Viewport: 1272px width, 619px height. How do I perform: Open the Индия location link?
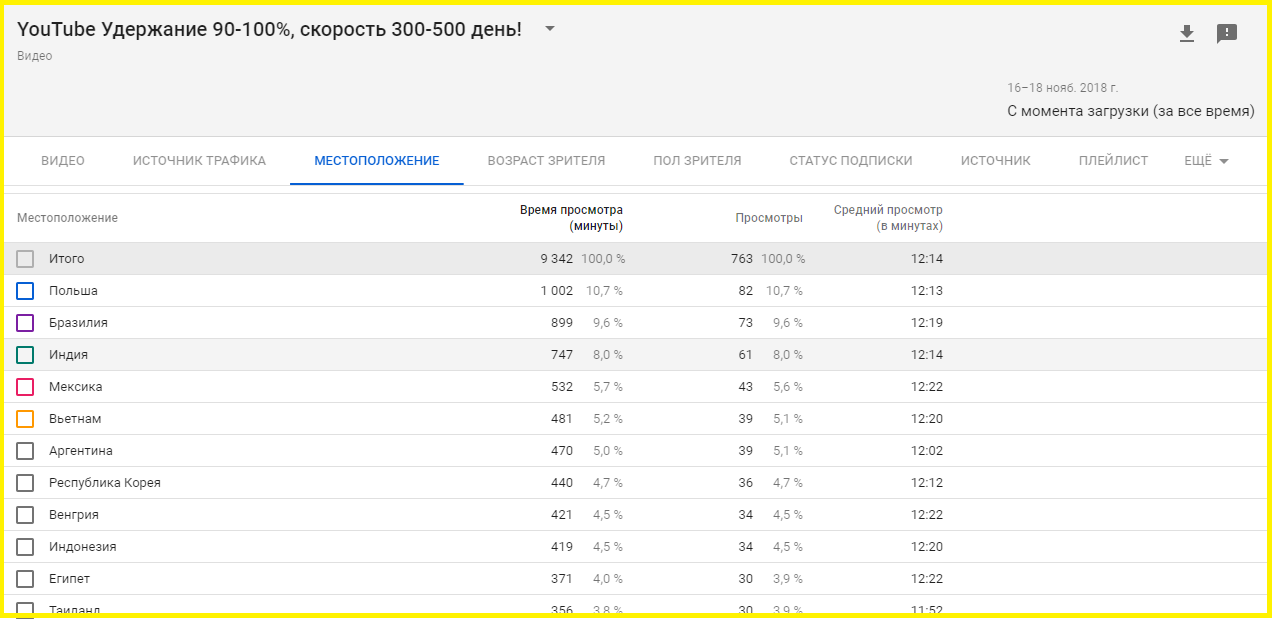pyautogui.click(x=68, y=355)
